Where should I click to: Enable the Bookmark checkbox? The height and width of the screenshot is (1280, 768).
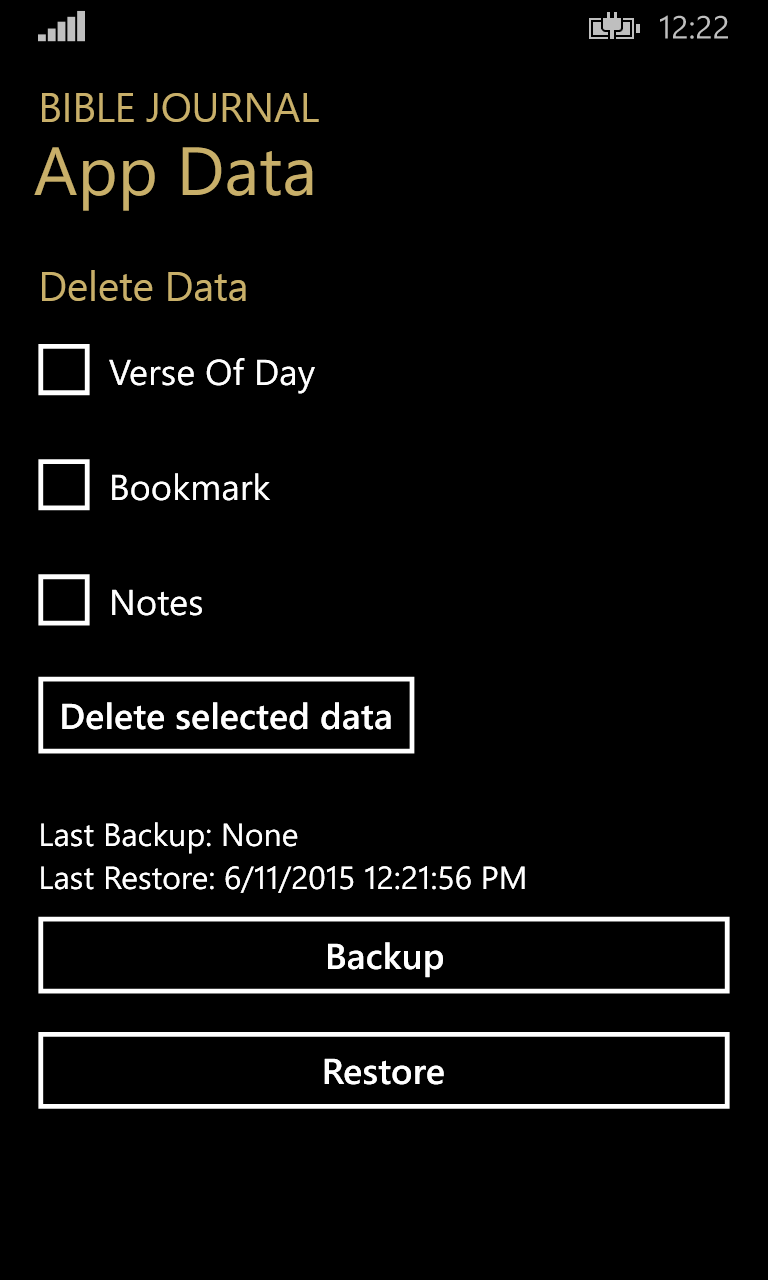64,485
